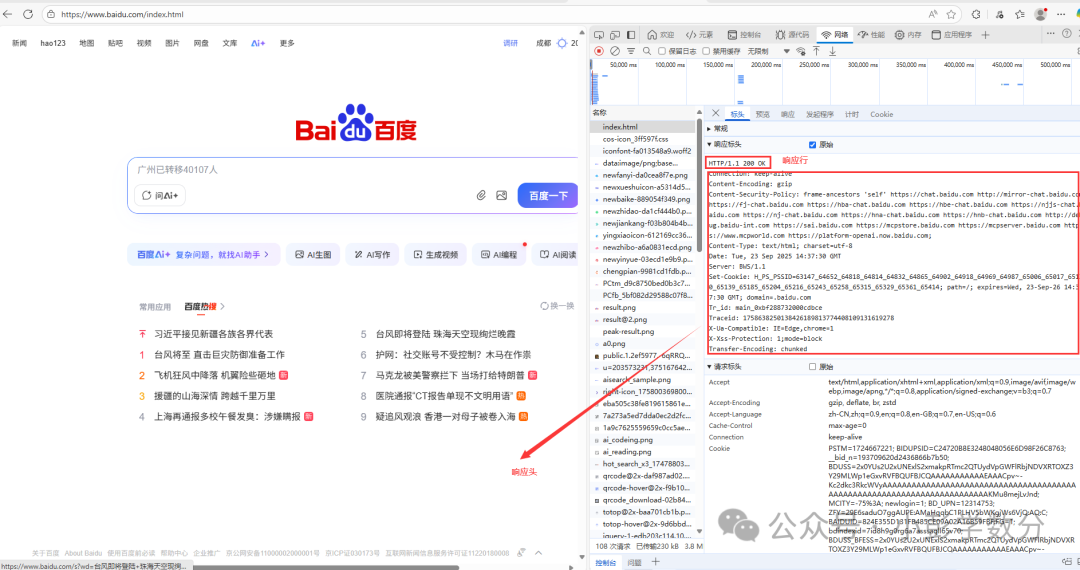This screenshot has height=570, width=1080.
Task: Import HAR file with upload arrow
Action: [816, 51]
